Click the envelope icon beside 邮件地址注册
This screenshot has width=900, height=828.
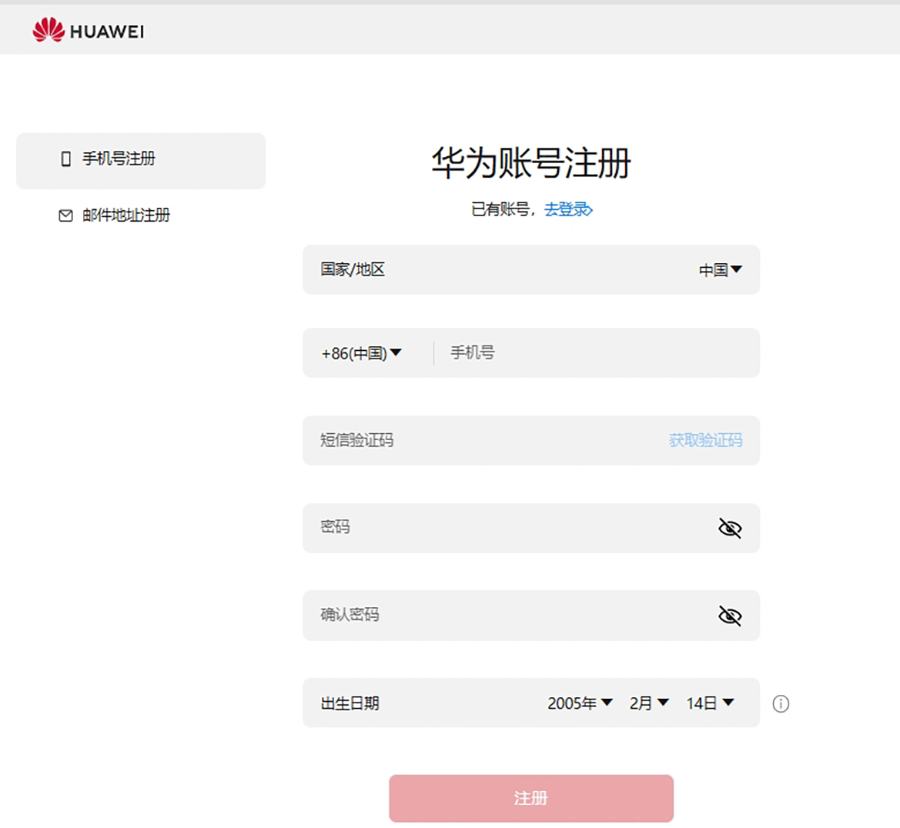pos(64,215)
